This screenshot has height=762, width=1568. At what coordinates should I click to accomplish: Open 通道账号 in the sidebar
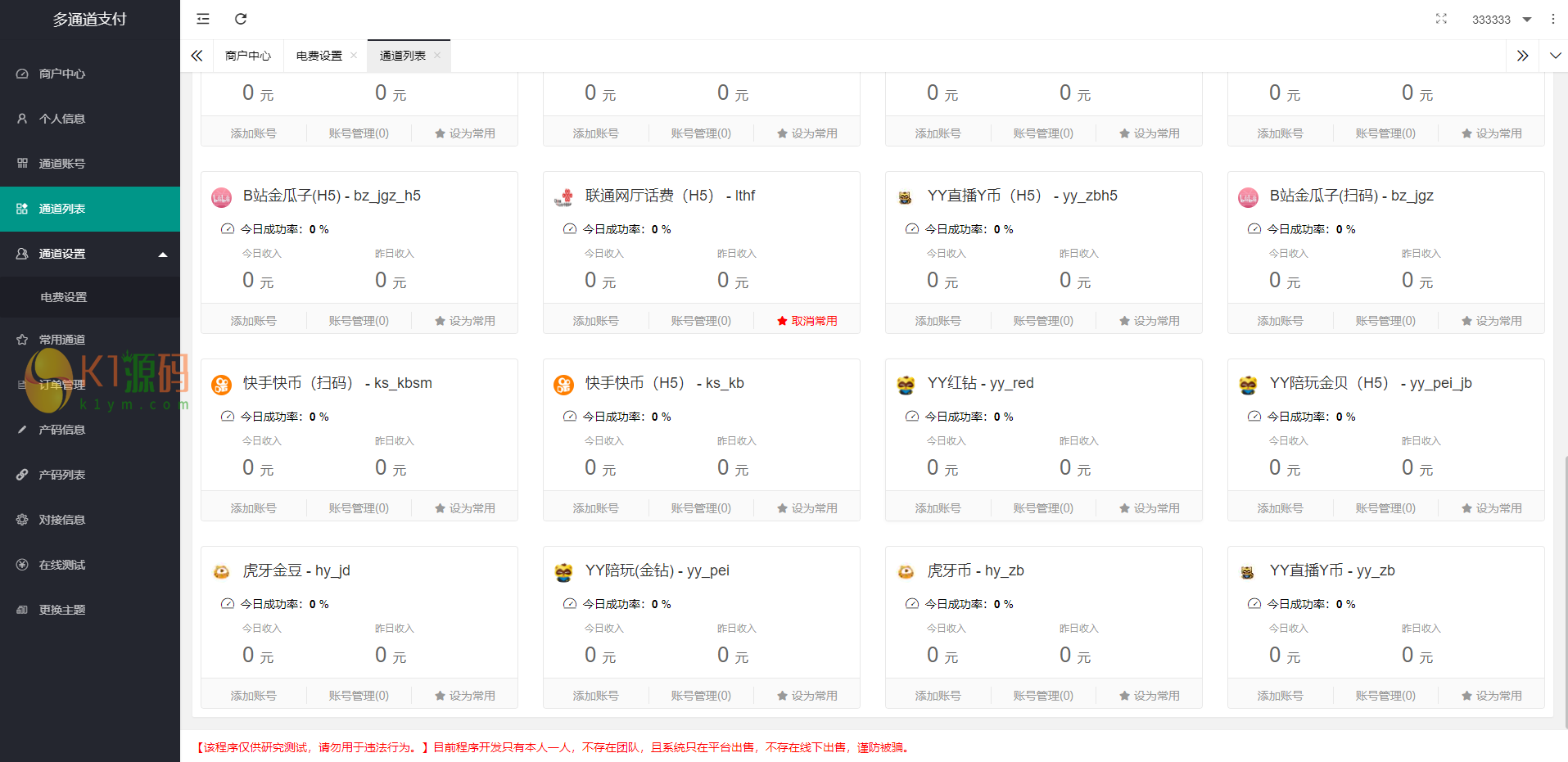pyautogui.click(x=90, y=164)
